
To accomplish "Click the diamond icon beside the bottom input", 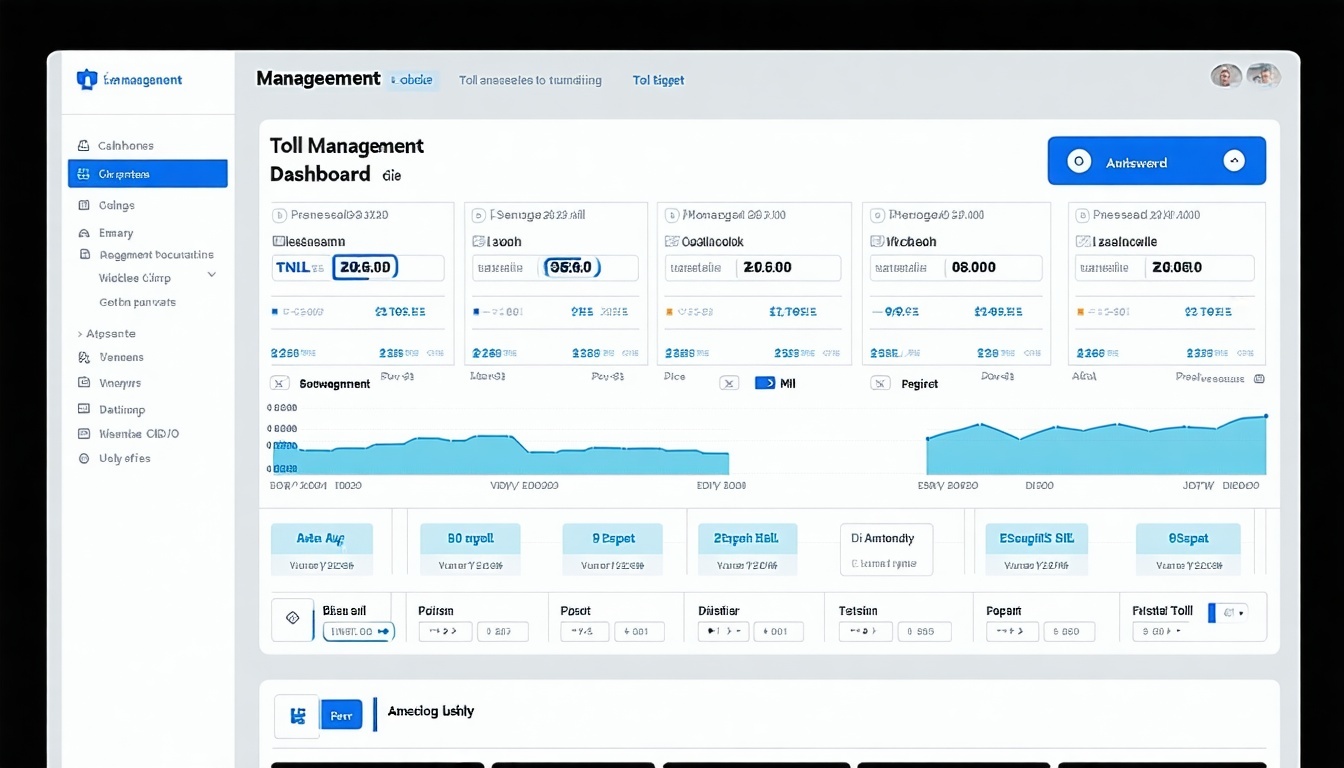I will point(292,619).
